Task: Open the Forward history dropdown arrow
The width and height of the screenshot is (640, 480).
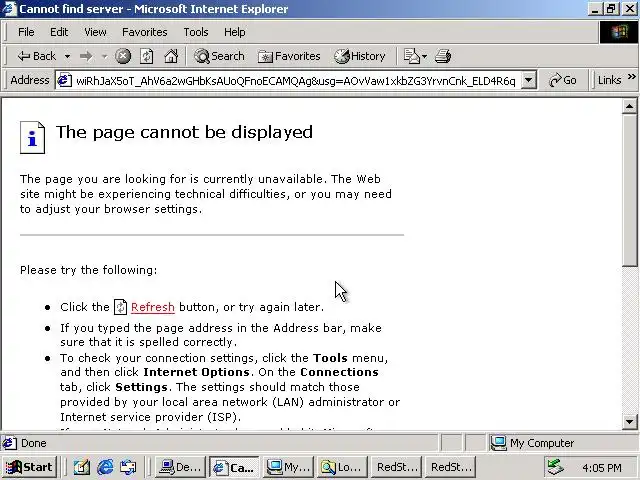Action: (x=104, y=56)
